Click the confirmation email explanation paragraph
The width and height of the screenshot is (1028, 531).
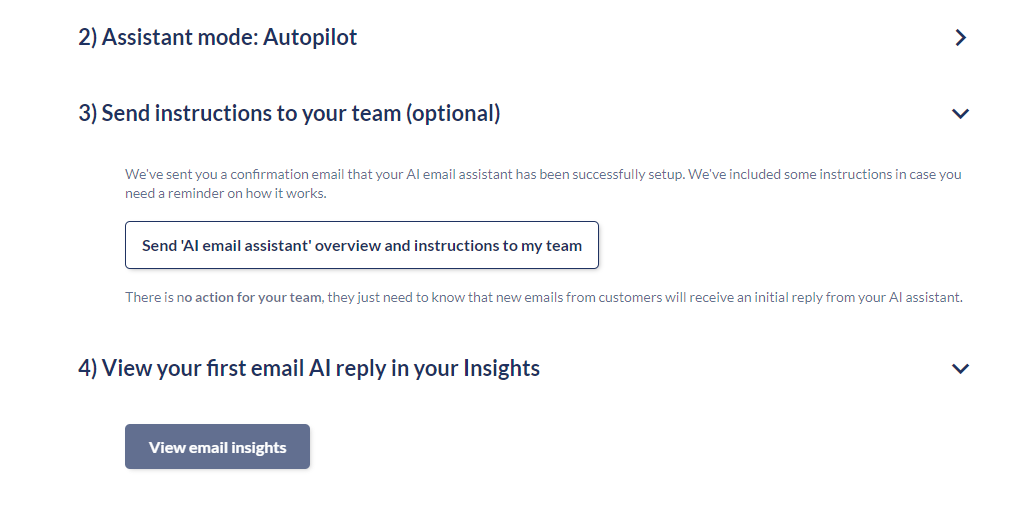(542, 183)
